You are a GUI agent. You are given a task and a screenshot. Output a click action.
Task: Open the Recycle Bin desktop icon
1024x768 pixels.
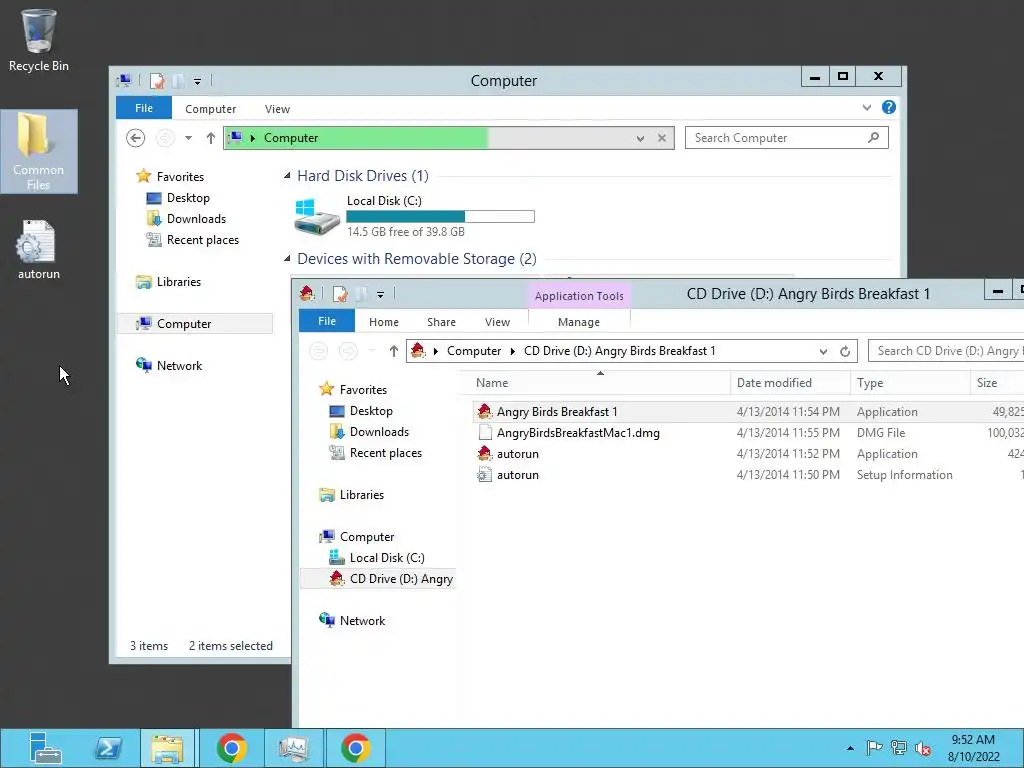tap(39, 39)
